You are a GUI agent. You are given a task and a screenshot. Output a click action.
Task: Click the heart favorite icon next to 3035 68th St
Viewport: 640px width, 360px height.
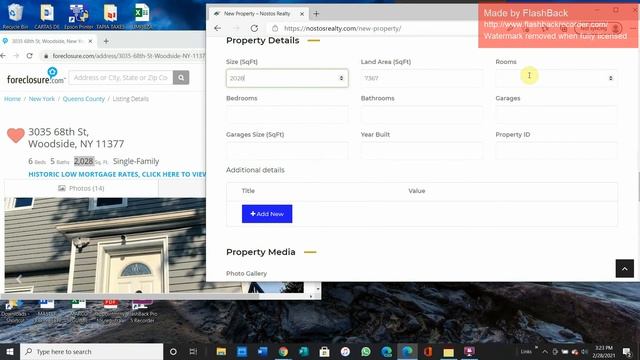pyautogui.click(x=16, y=135)
